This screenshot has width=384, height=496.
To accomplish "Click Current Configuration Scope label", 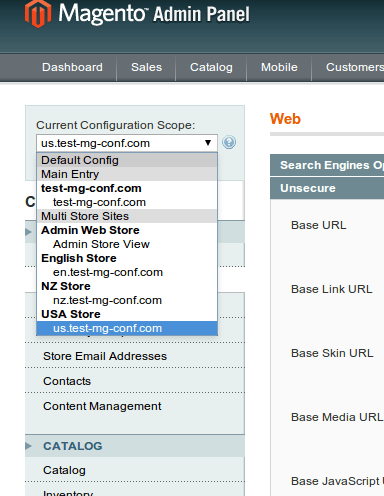I will pos(115,125).
